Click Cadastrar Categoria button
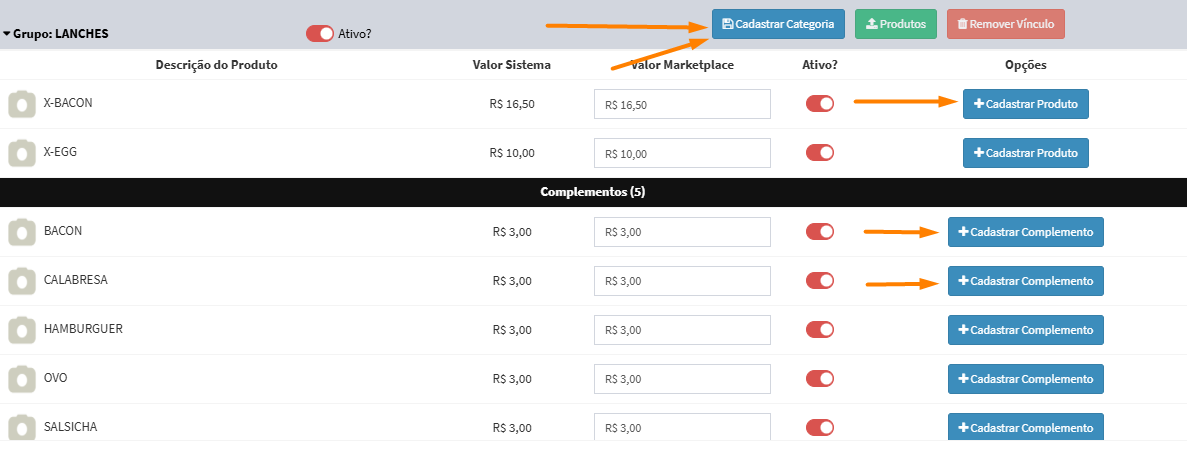The image size is (1187, 450). pos(778,24)
